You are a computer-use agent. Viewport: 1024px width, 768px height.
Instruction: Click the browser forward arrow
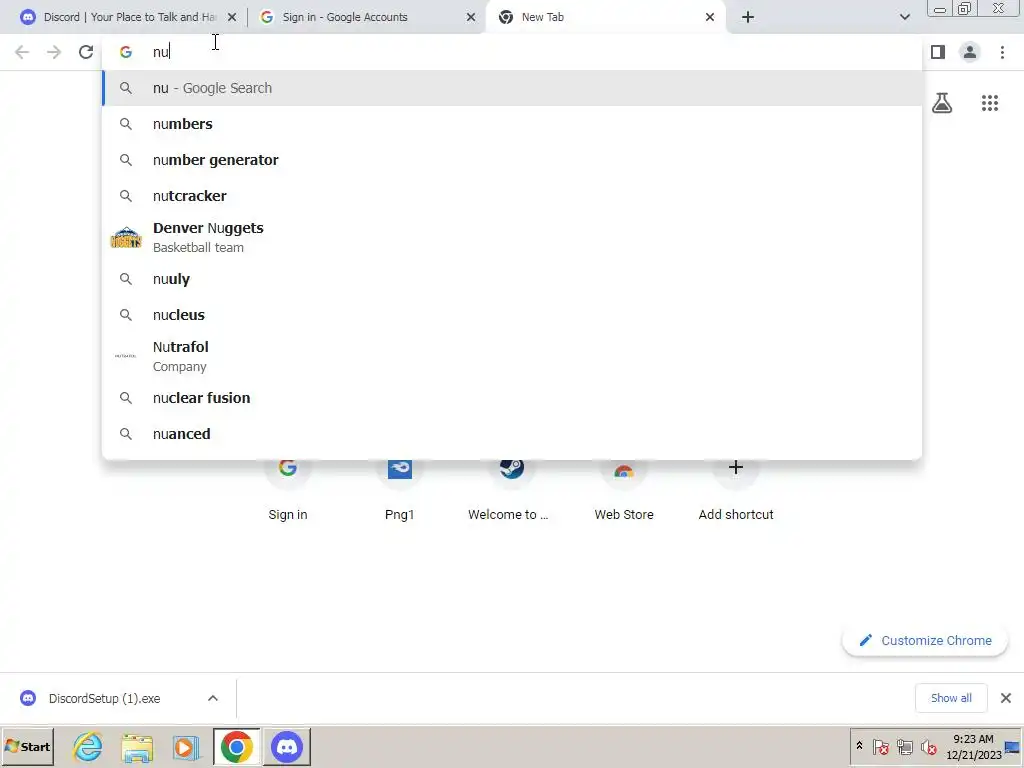click(54, 52)
